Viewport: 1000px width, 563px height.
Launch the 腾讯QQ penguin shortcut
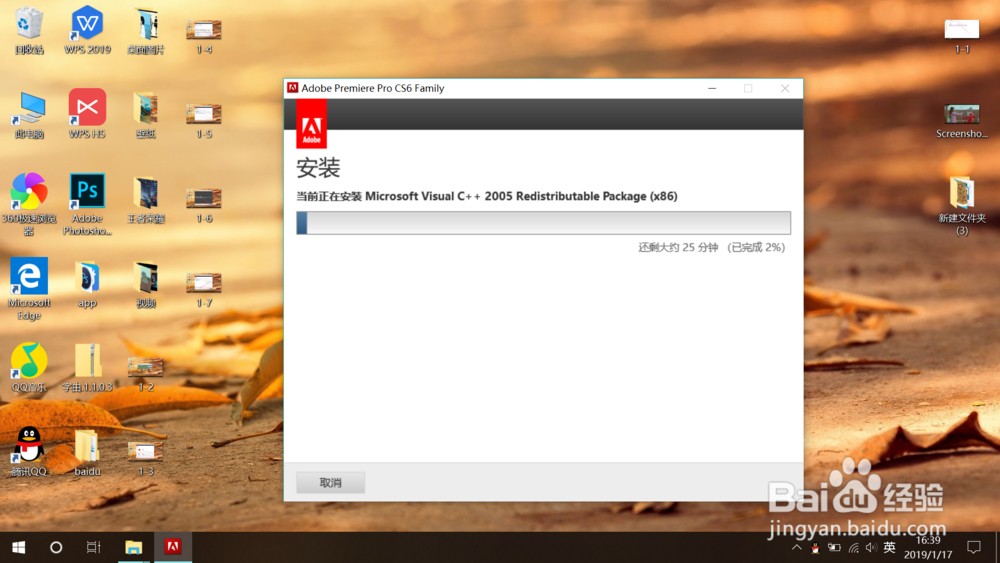(29, 451)
